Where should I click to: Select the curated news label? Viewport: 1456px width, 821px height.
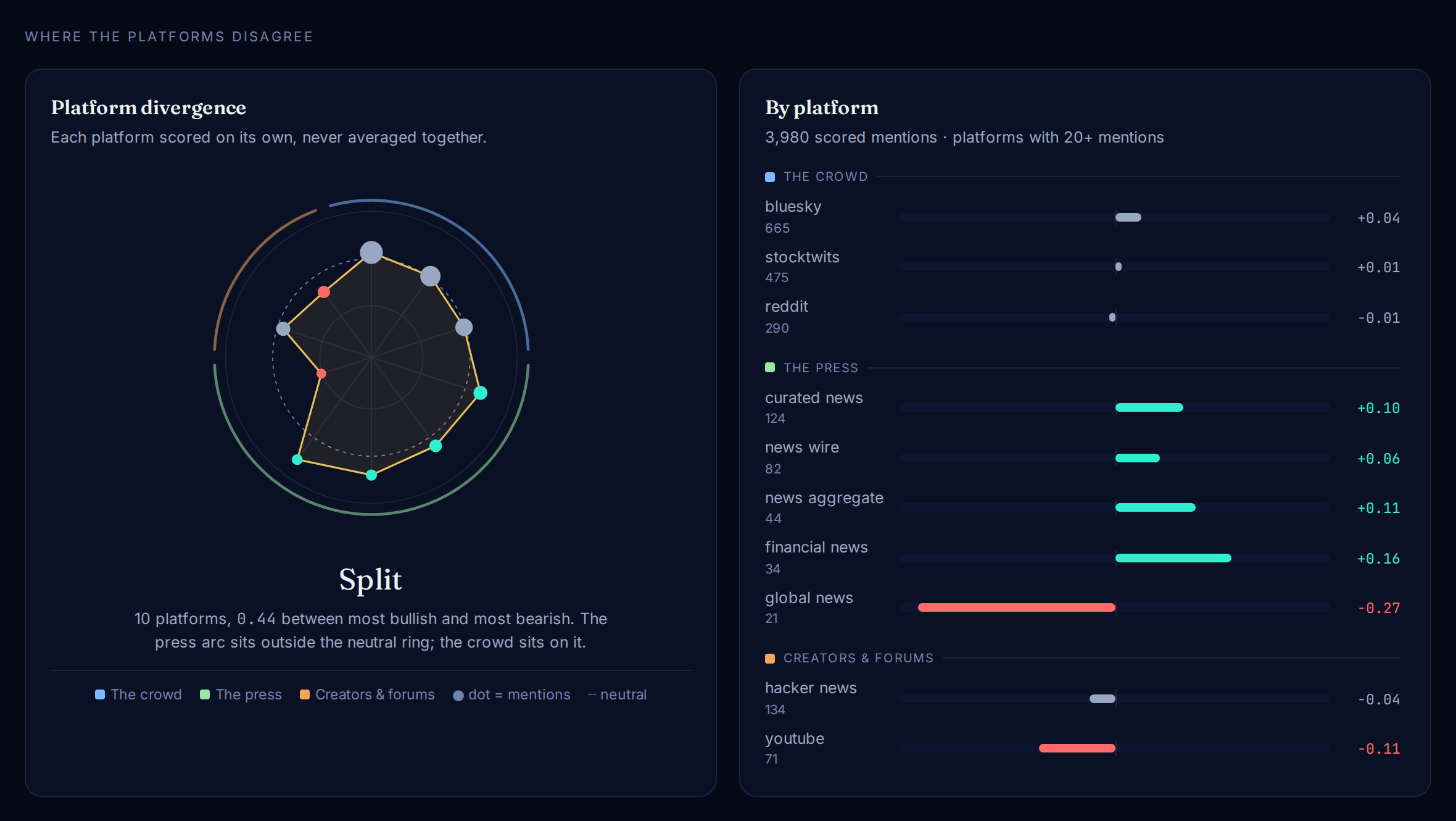point(814,398)
